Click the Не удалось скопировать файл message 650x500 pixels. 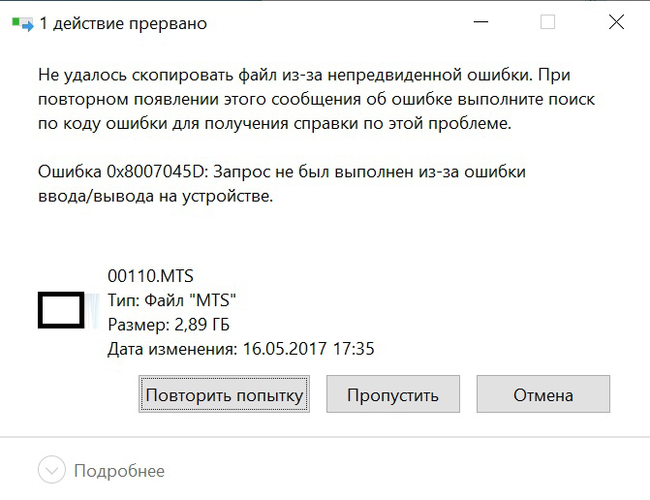[304, 75]
